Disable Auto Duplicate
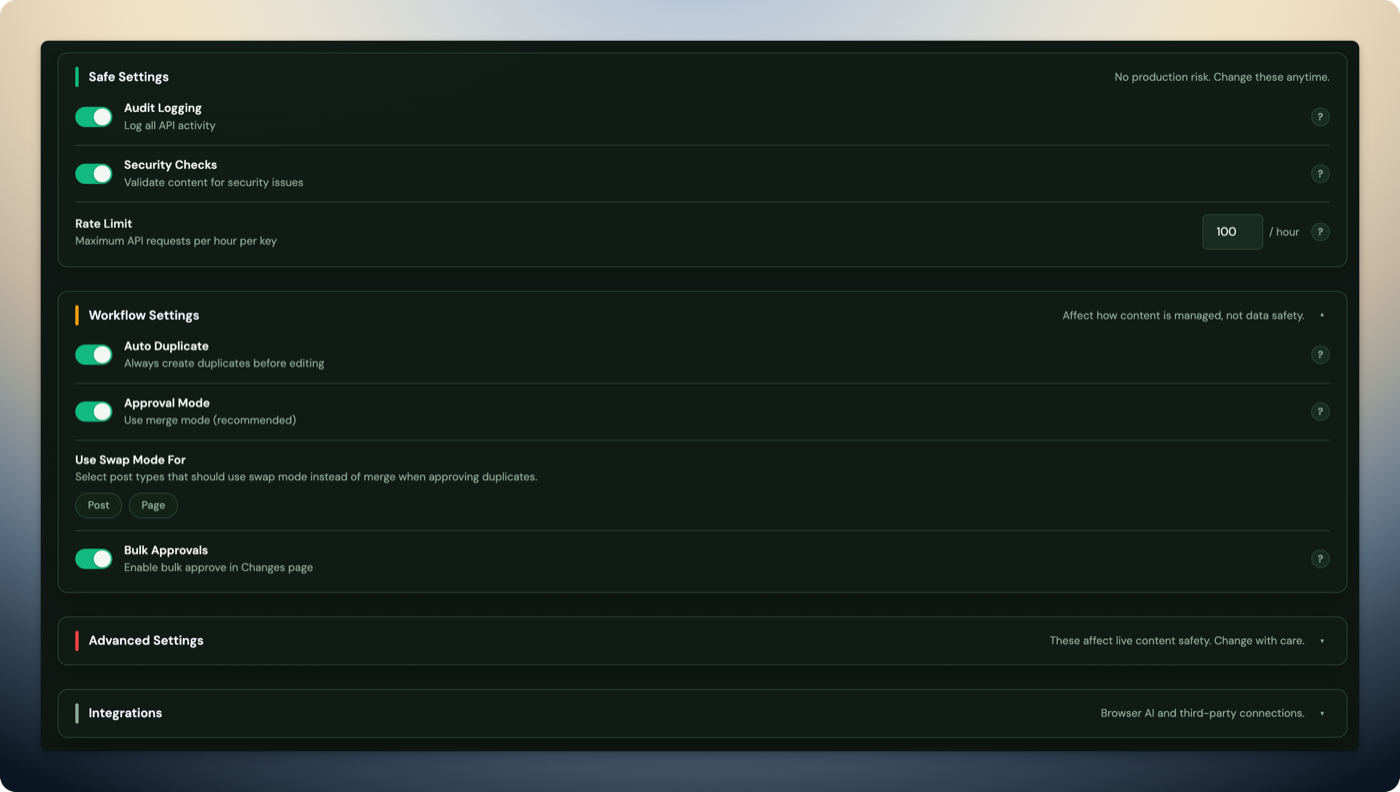 tap(93, 354)
